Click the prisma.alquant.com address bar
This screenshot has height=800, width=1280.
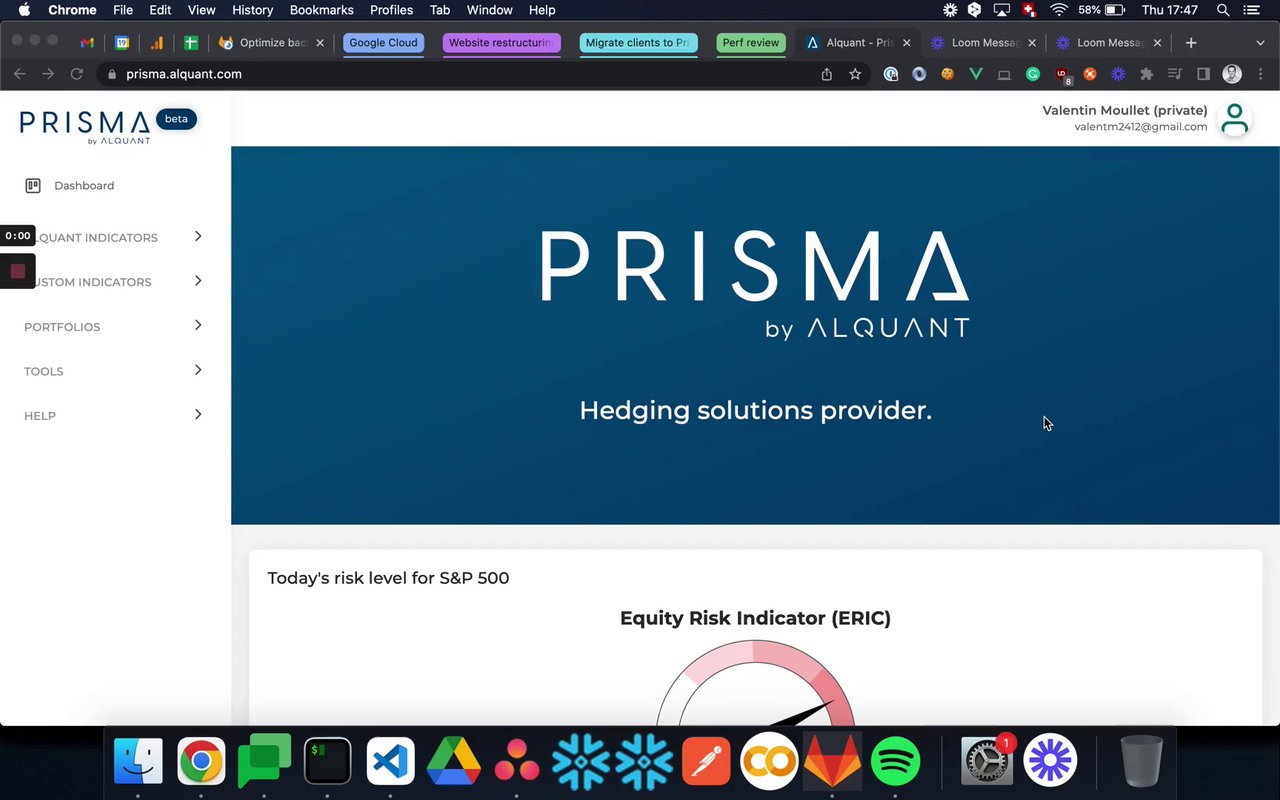point(484,74)
